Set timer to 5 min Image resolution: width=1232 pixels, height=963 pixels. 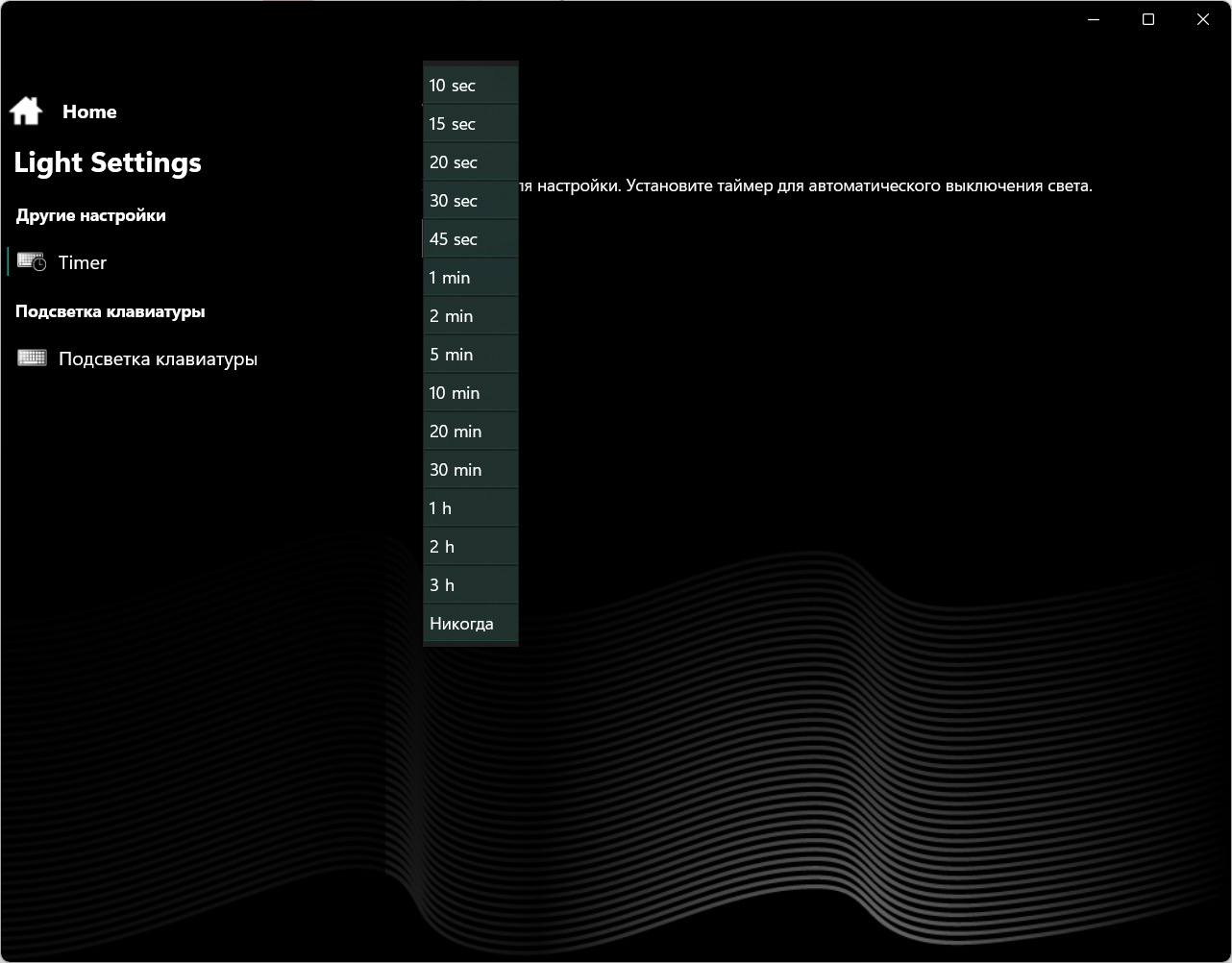tap(471, 355)
